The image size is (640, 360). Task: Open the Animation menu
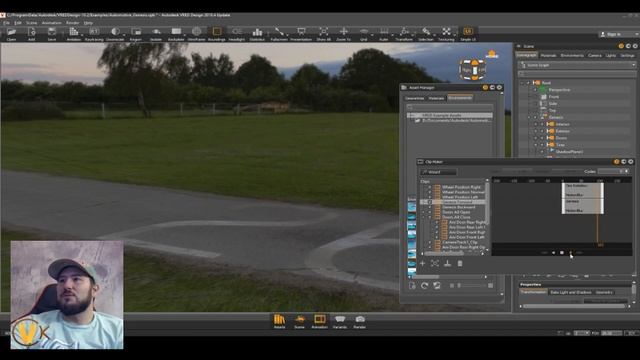tap(51, 23)
